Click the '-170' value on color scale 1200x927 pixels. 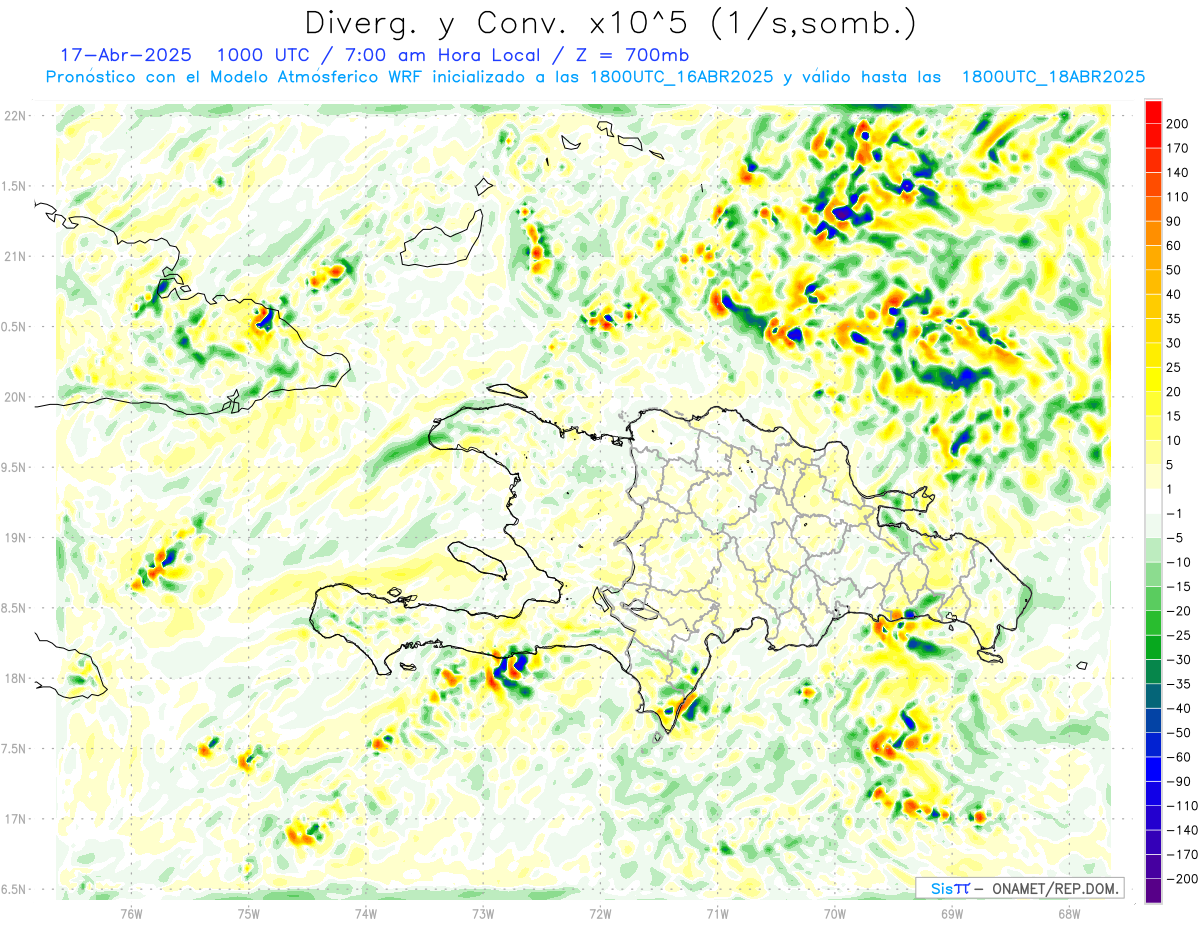[1183, 855]
